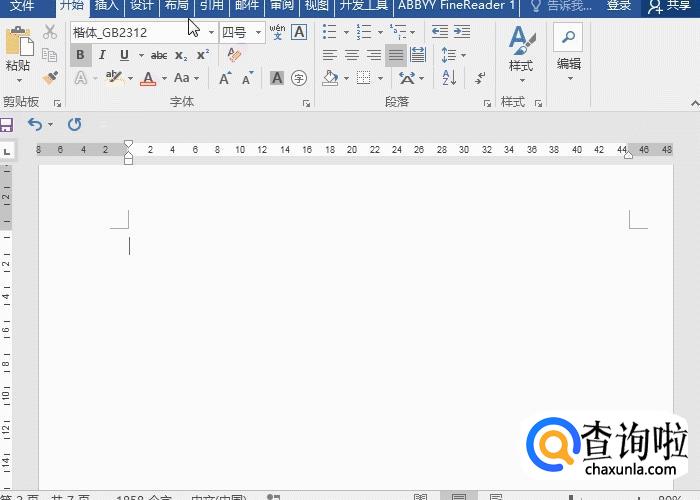The height and width of the screenshot is (500, 700).
Task: Toggle Underline formatting
Action: click(124, 55)
